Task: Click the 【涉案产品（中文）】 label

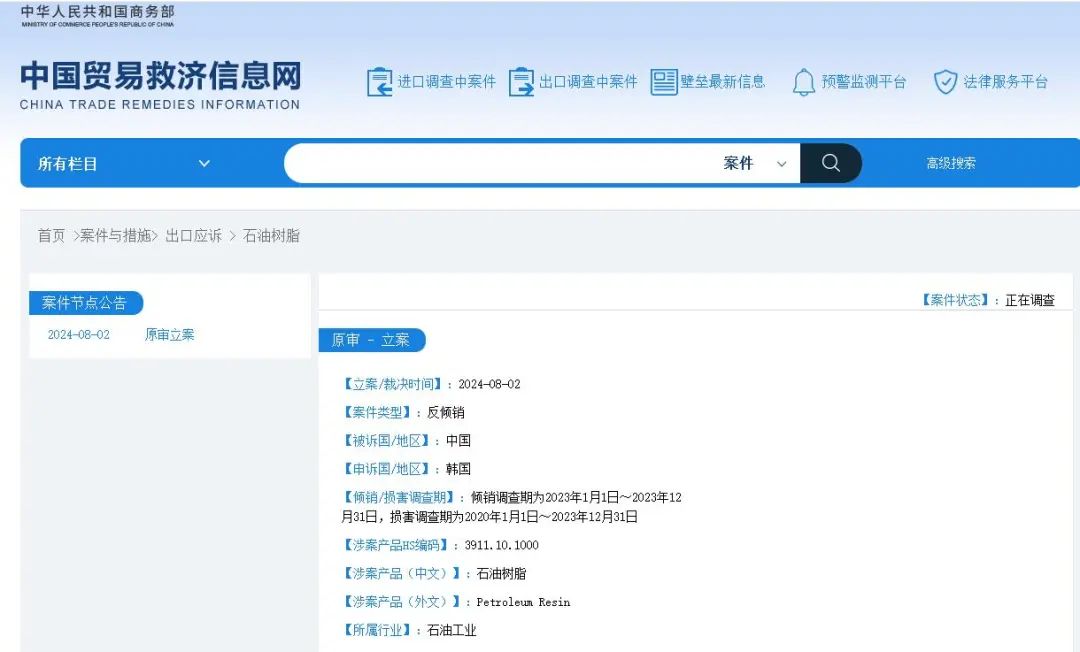Action: click(402, 574)
